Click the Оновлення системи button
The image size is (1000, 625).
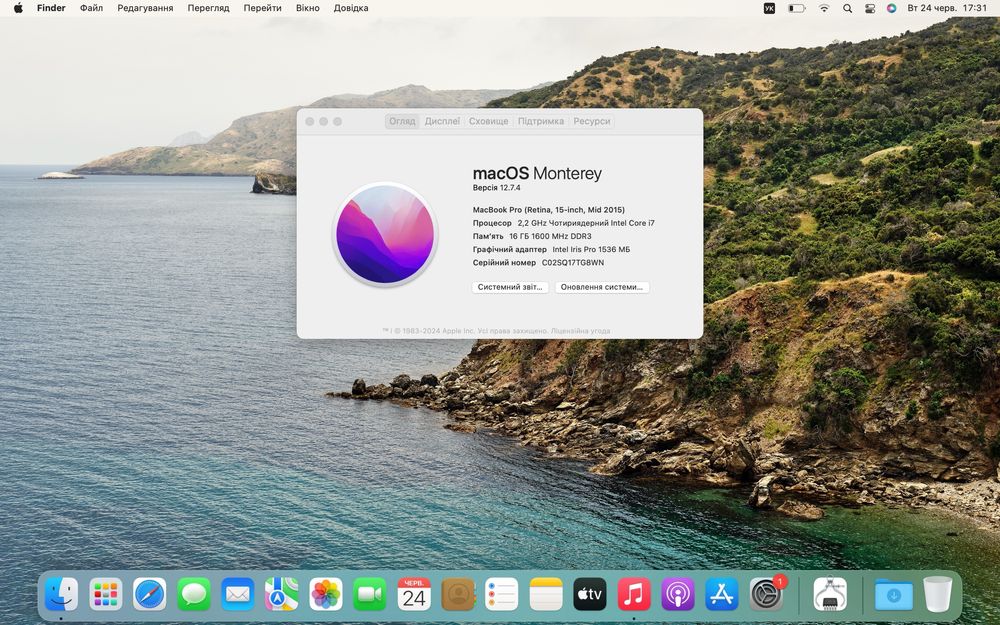[x=602, y=287]
